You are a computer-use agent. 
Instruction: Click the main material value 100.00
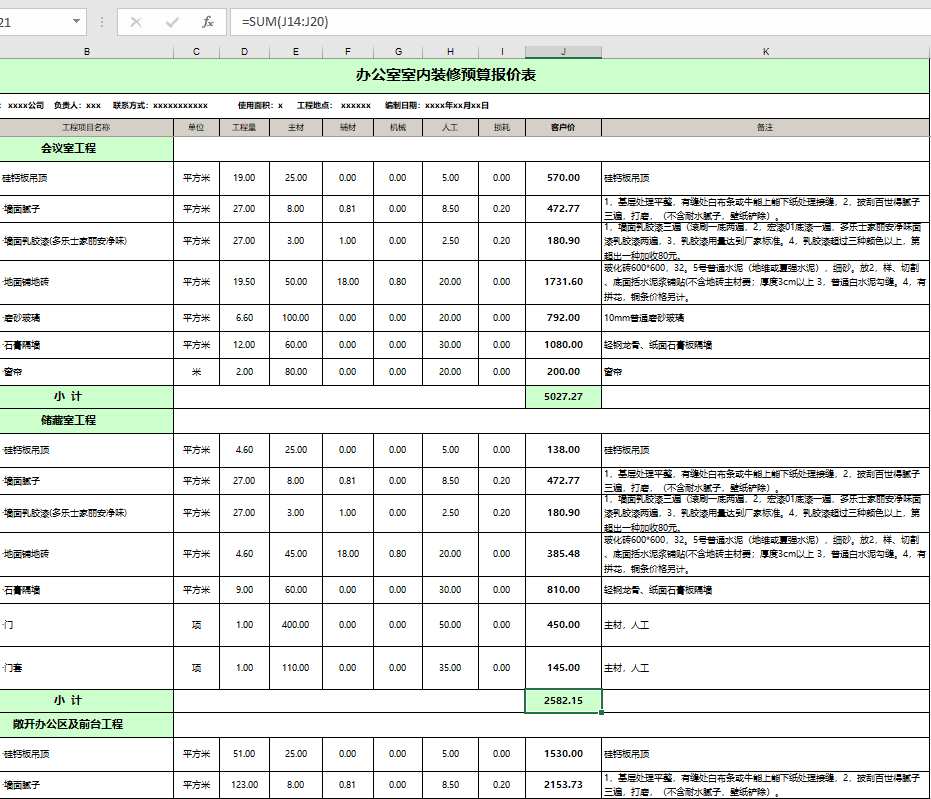tap(296, 318)
